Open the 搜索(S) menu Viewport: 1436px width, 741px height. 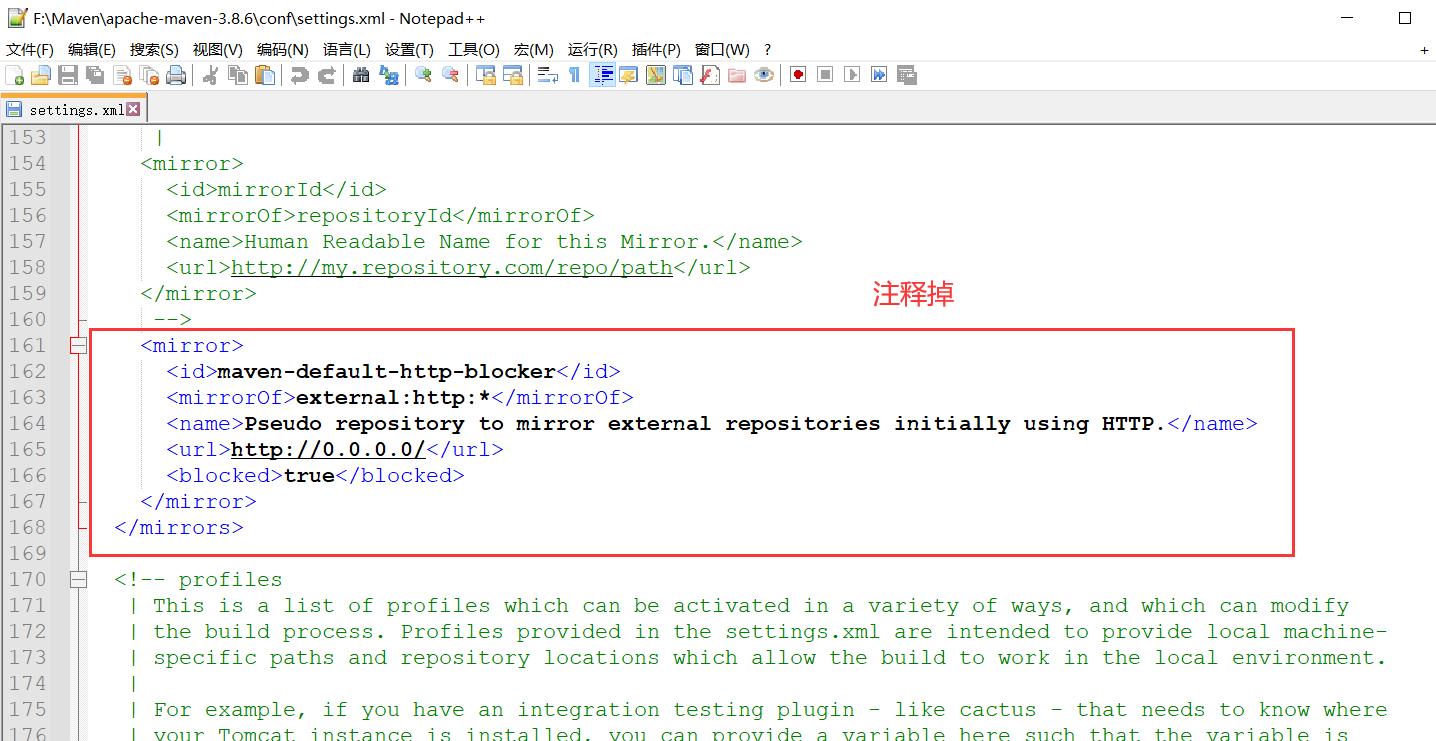click(x=154, y=50)
